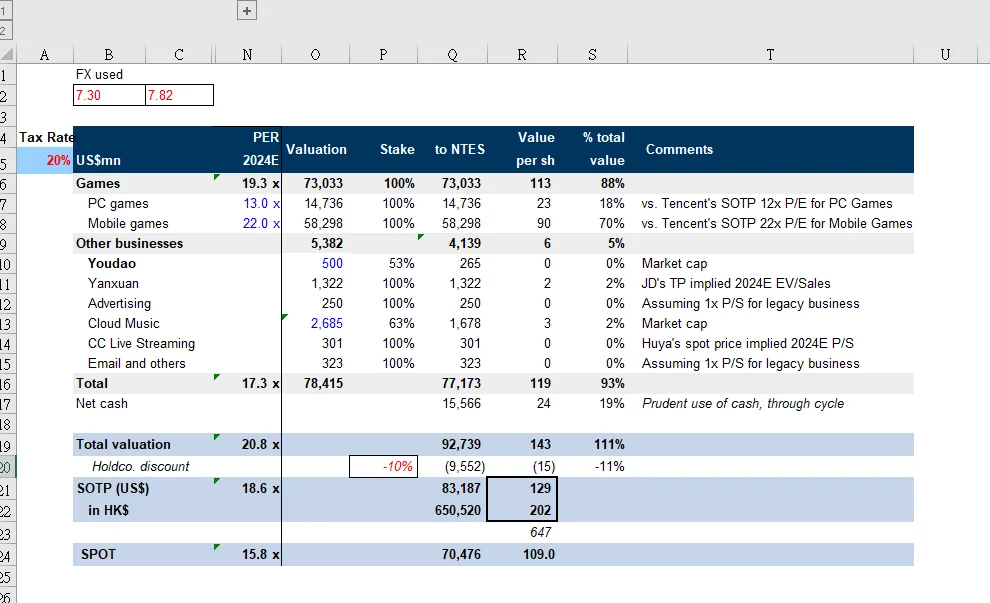Select column S header
This screenshot has width=990, height=603.
pyautogui.click(x=592, y=54)
